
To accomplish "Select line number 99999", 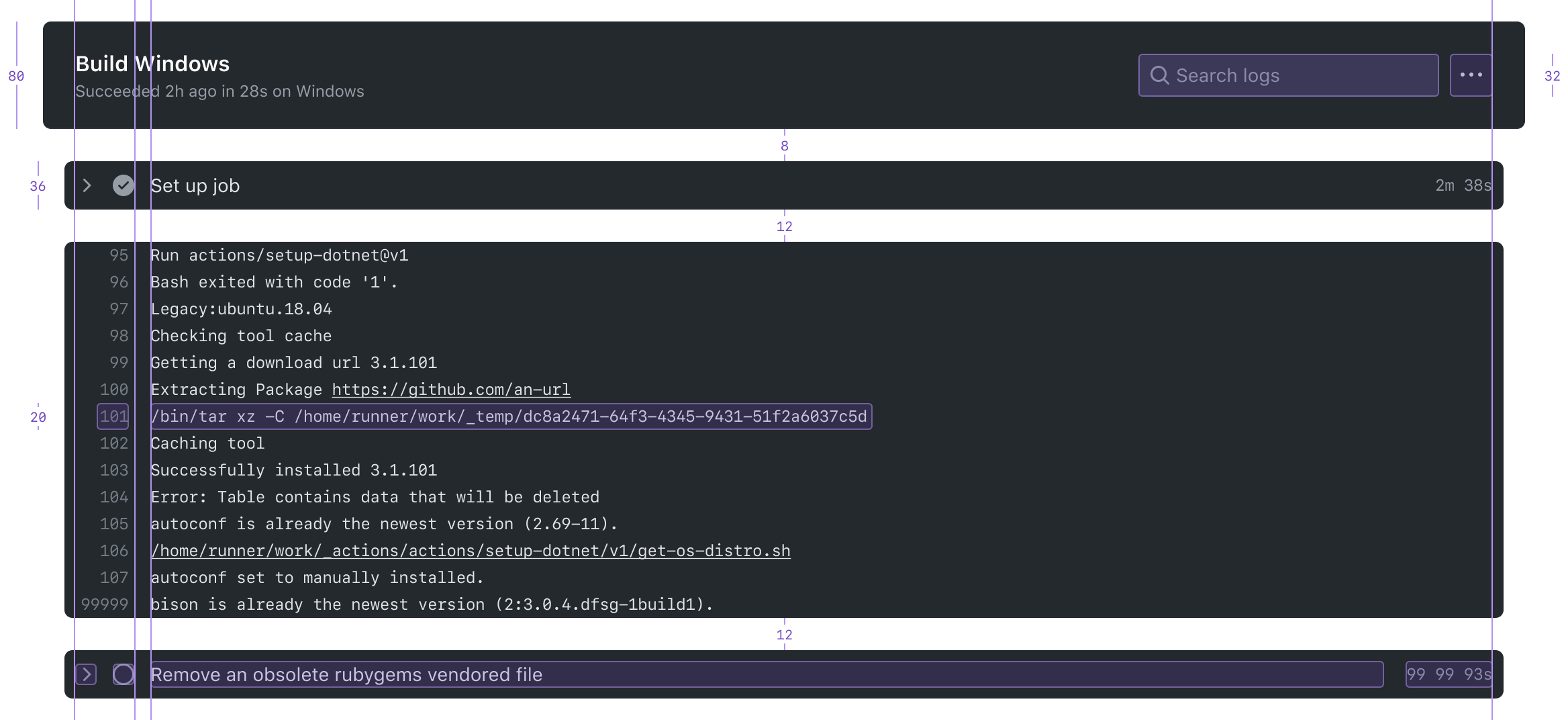I will (x=105, y=604).
